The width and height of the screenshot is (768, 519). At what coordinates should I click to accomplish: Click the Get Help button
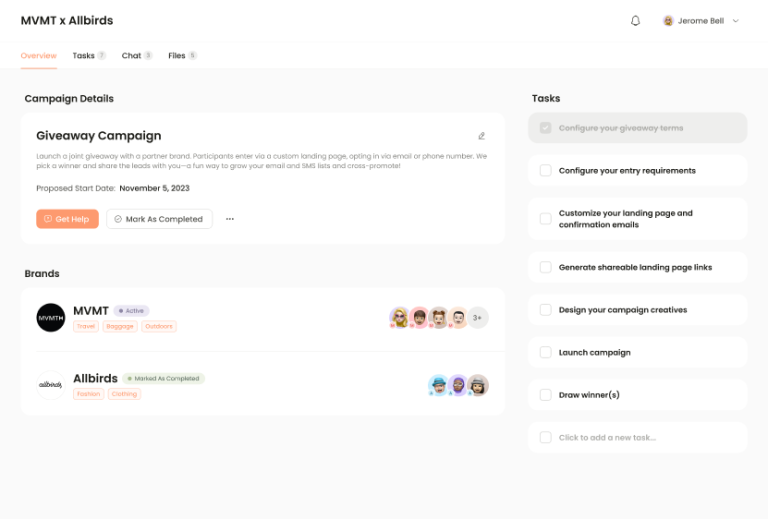68,219
